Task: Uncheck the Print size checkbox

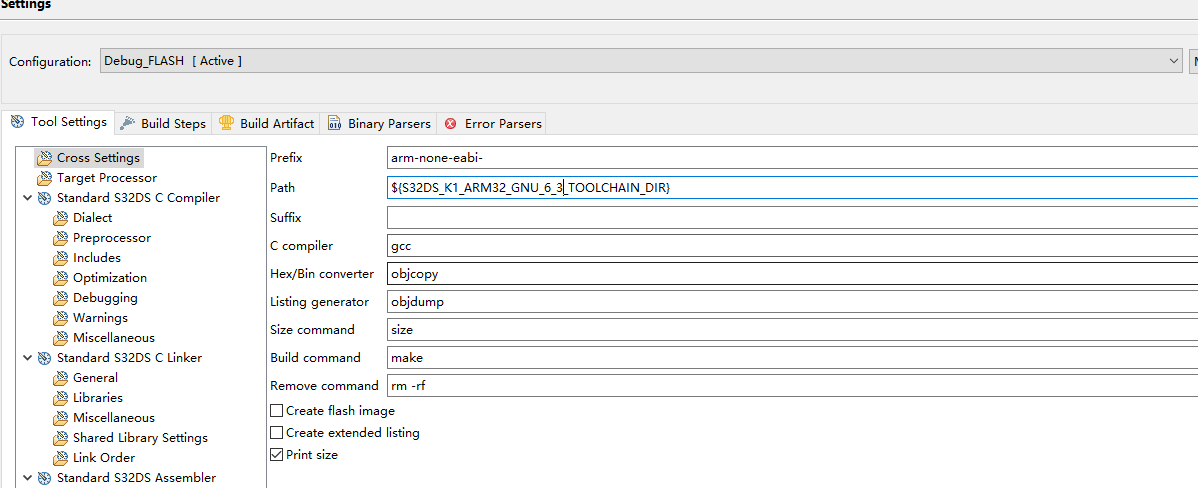Action: 277,455
